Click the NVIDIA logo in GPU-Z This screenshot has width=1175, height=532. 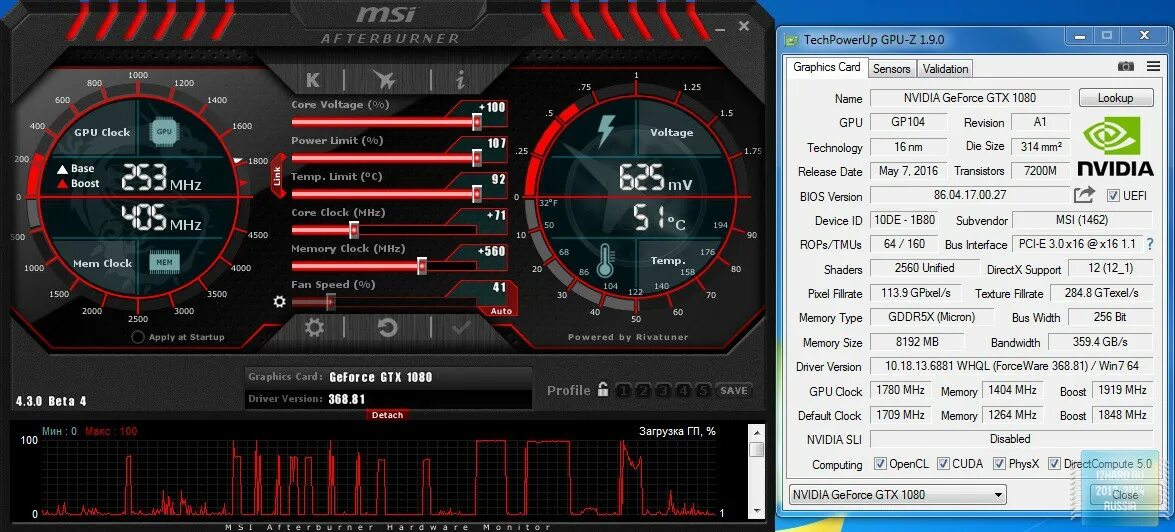click(x=1115, y=147)
